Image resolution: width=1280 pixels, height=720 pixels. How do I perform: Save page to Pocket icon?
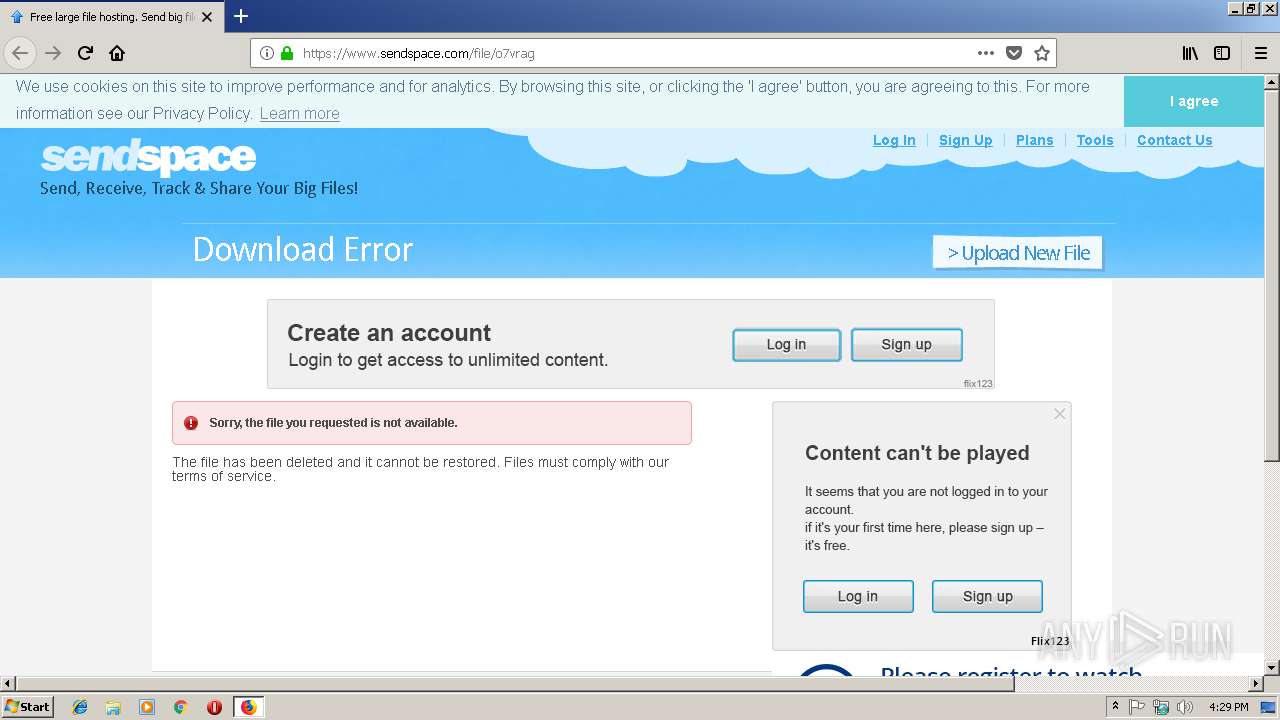pos(1014,53)
